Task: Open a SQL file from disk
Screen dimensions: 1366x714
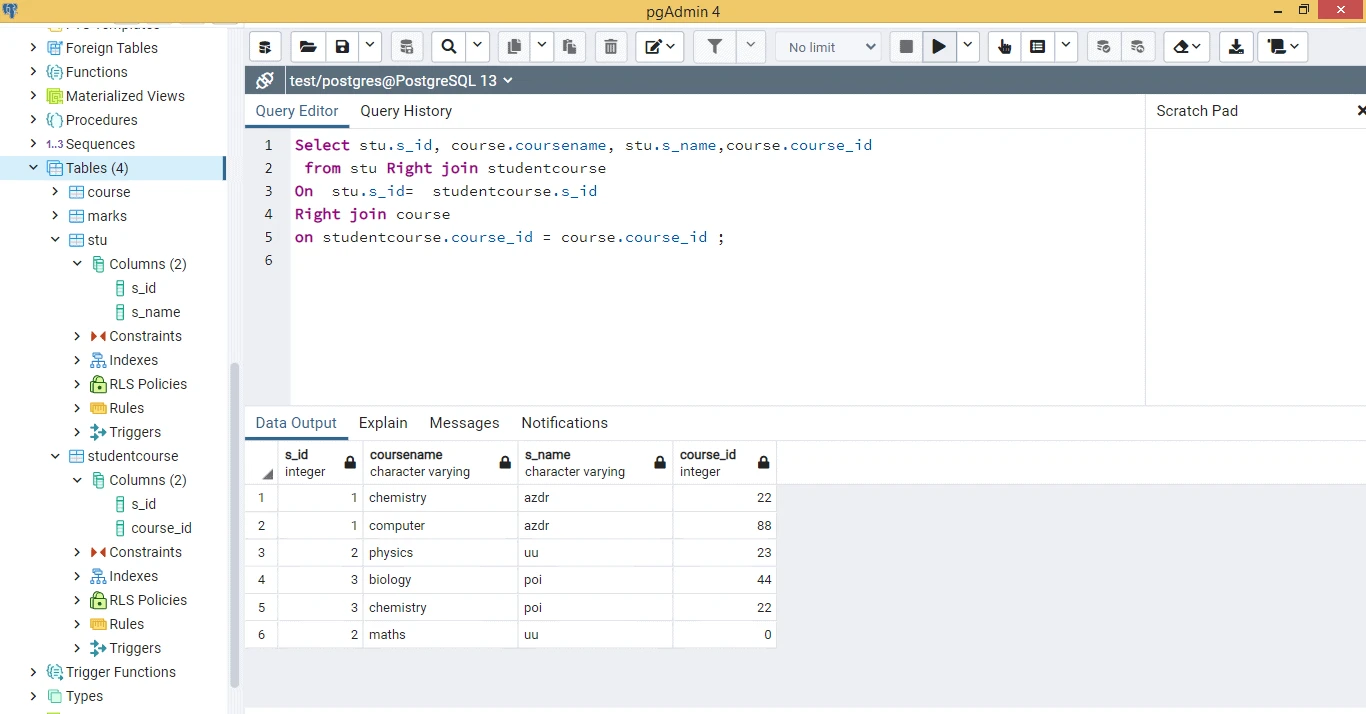Action: [307, 46]
